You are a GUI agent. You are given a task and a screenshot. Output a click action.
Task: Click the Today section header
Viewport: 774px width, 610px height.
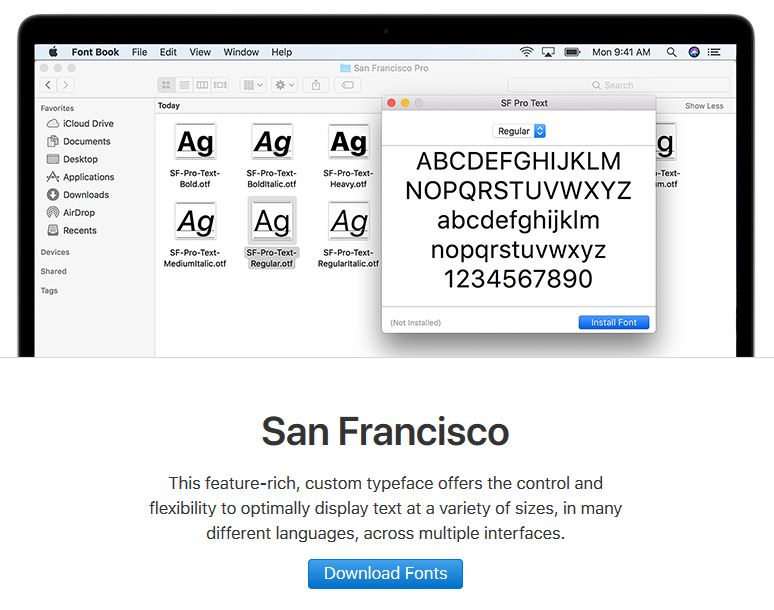tap(169, 105)
